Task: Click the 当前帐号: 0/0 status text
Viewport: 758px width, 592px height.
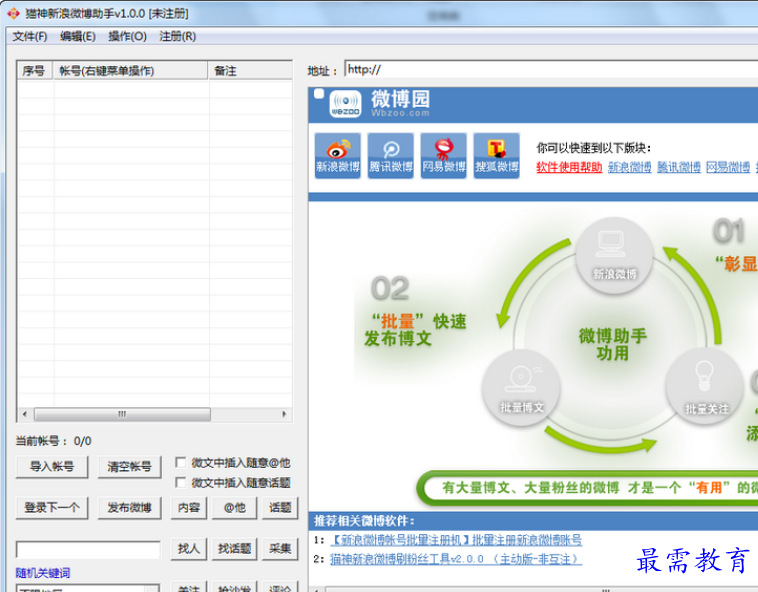Action: (x=54, y=441)
